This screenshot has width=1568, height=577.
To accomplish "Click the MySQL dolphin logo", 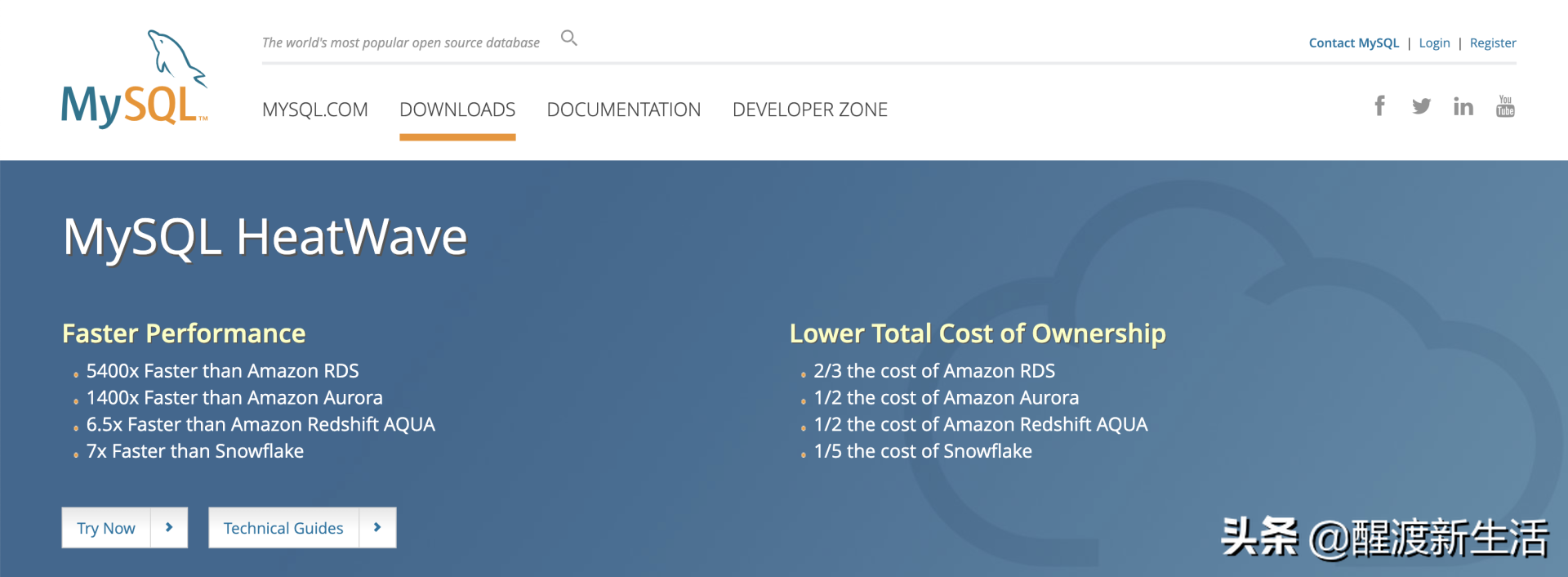I will coord(135,80).
